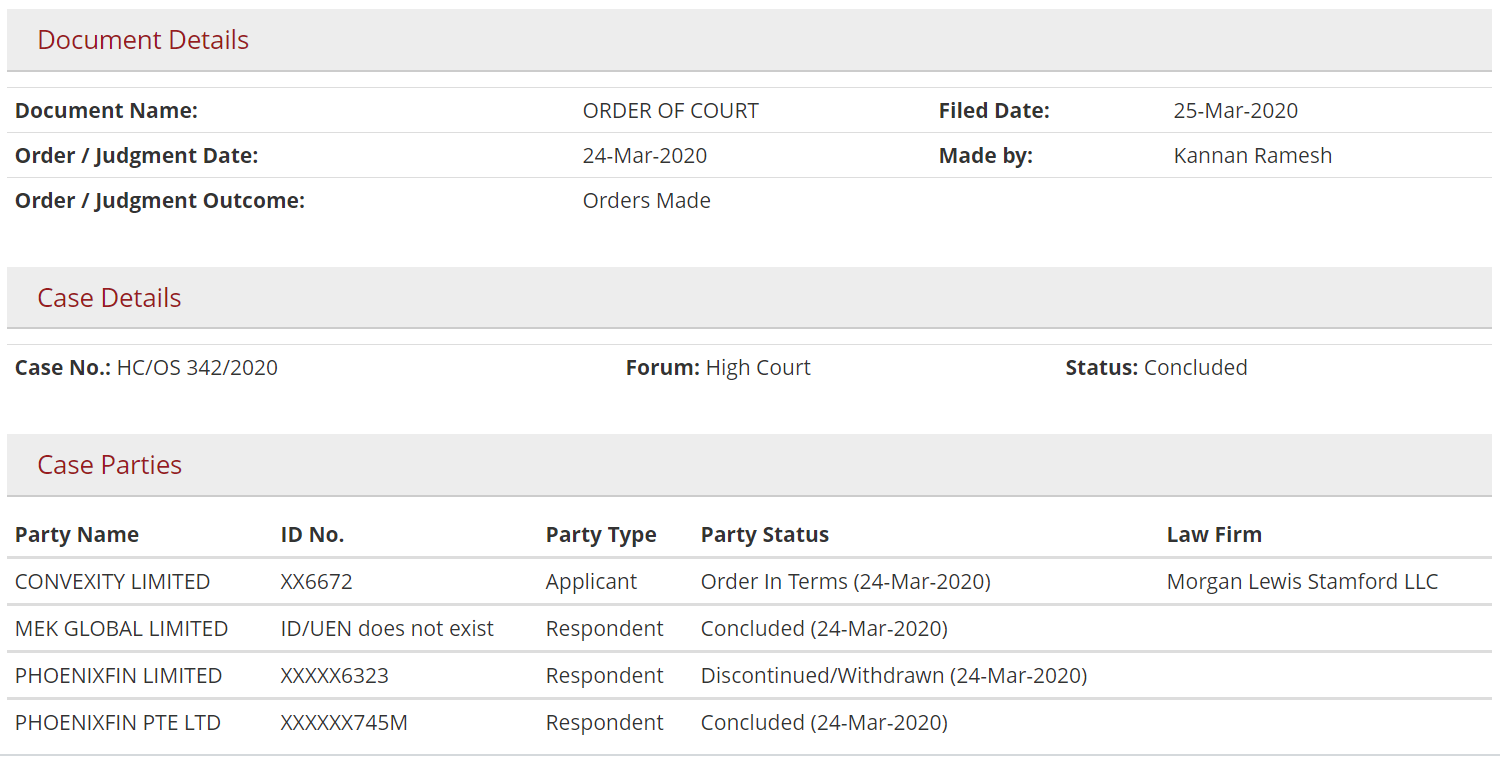Click the Party Status column header
Screen dimensions: 1500x763
765,535
